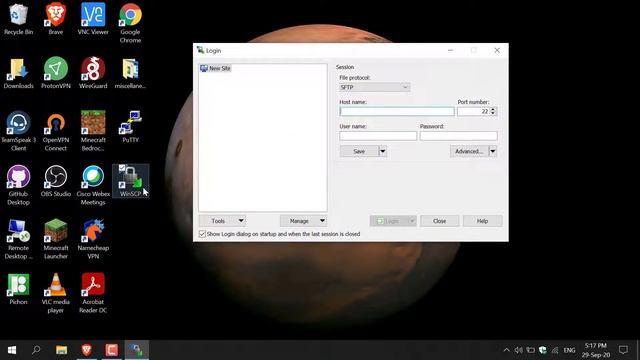Expand the Save button dropdown arrow
Image resolution: width=640 pixels, height=360 pixels.
pos(382,151)
